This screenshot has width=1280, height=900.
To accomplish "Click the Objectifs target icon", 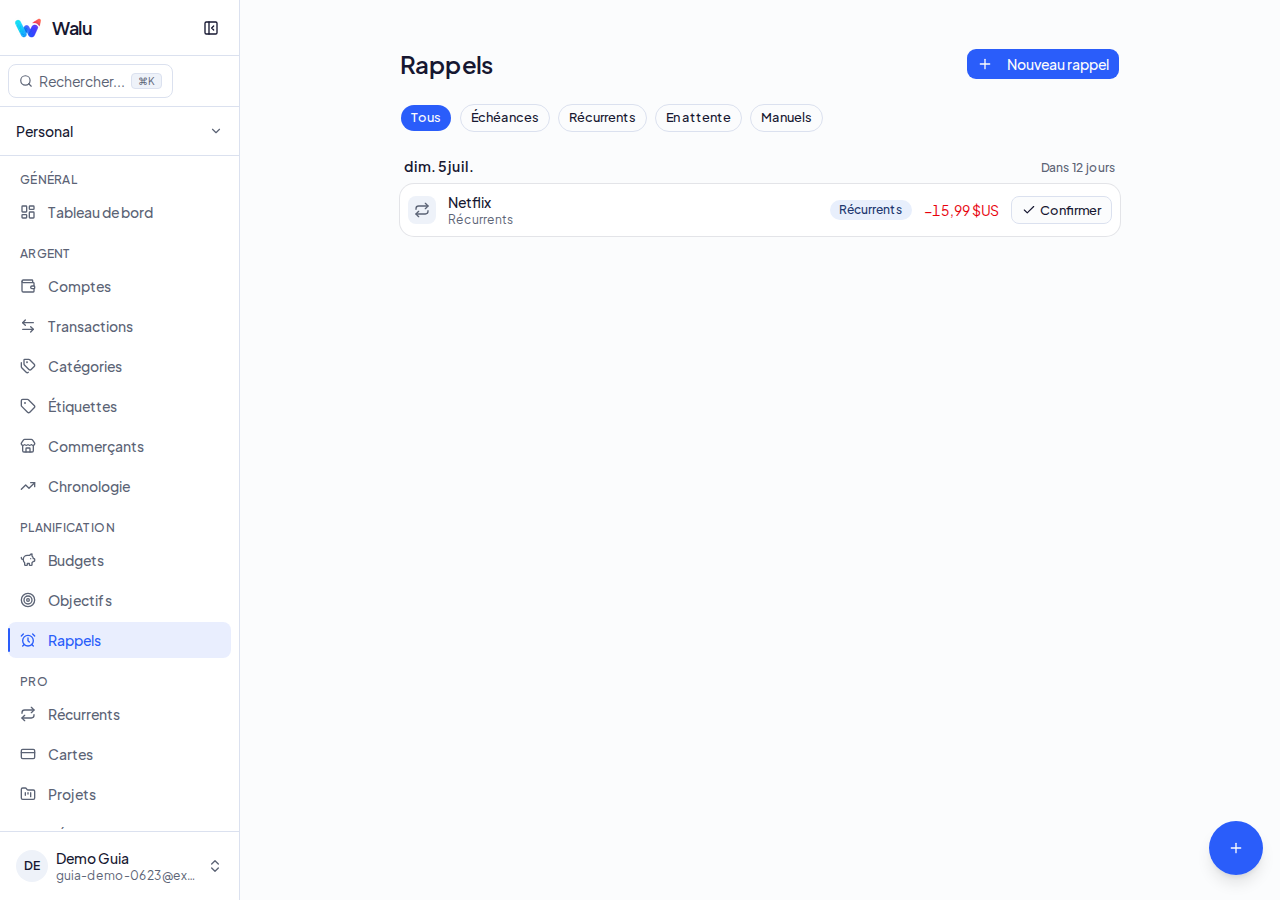I will tap(28, 600).
